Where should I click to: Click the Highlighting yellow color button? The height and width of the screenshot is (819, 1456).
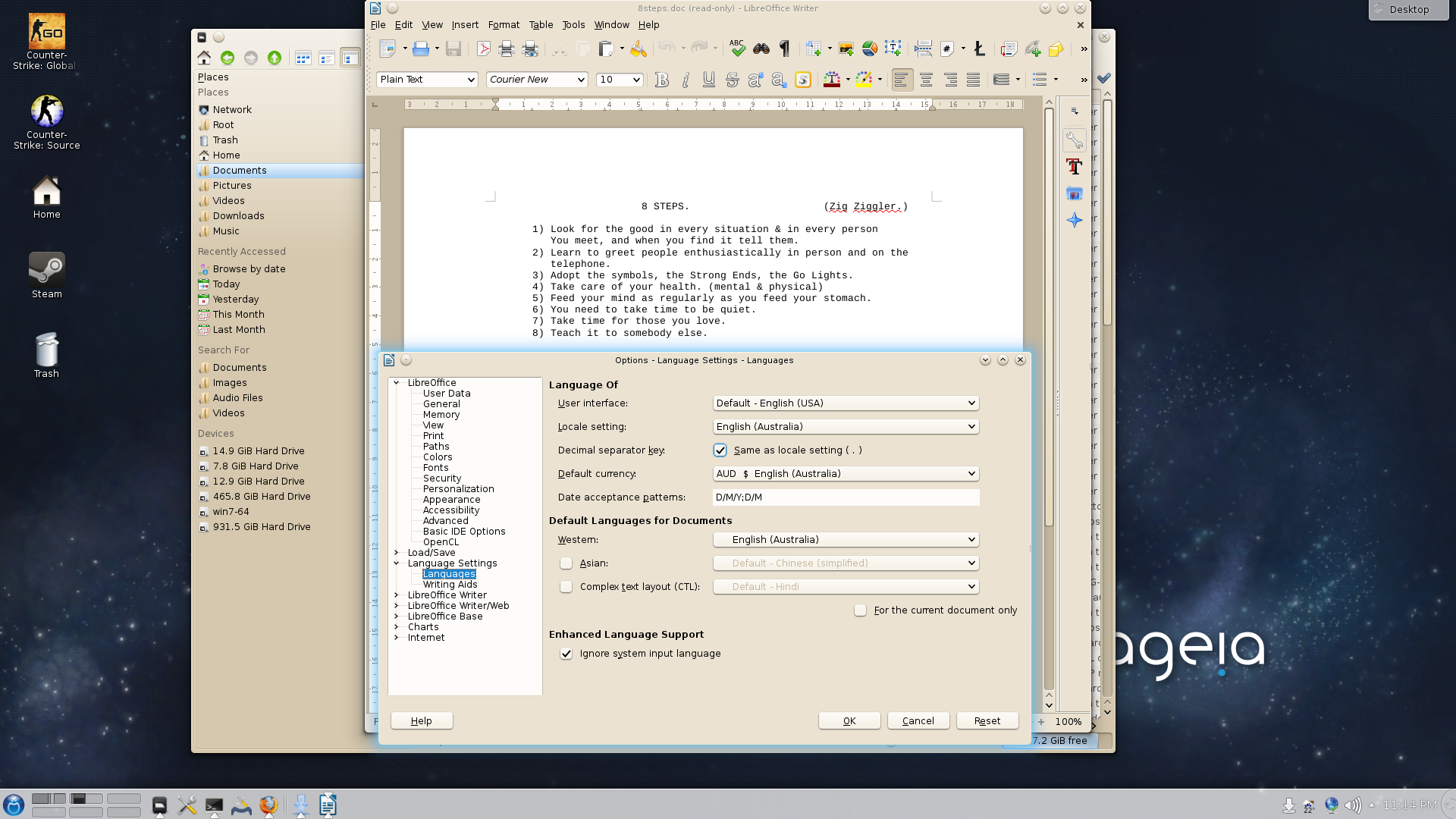pos(864,80)
